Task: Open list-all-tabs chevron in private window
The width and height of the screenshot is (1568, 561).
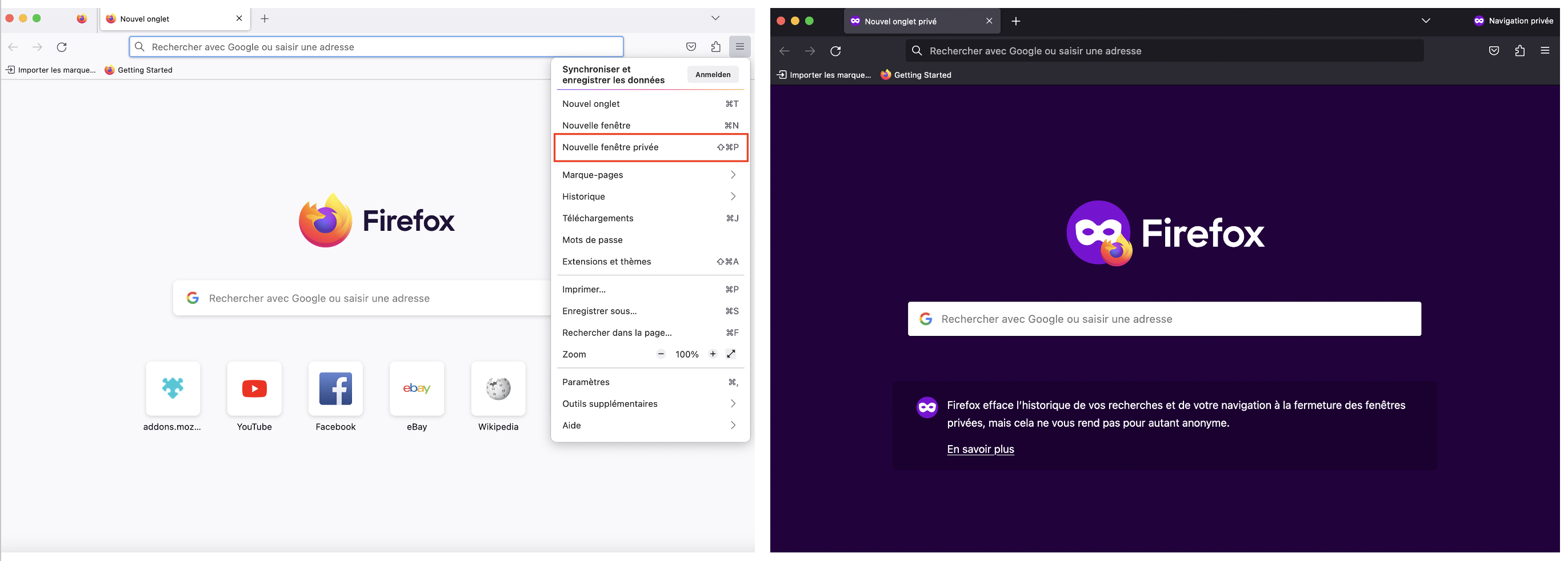Action: point(1426,21)
